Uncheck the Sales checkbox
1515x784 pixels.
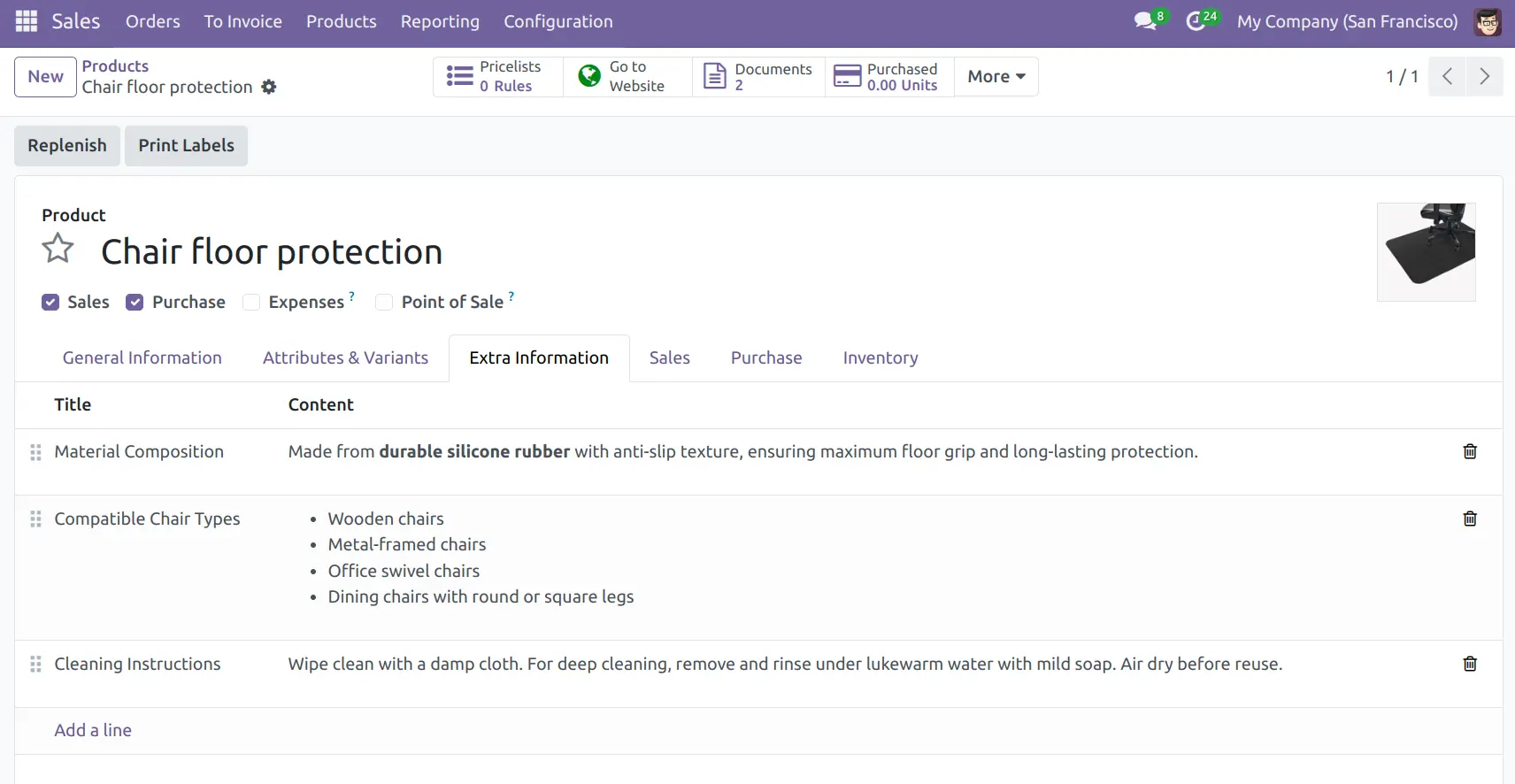(x=50, y=303)
